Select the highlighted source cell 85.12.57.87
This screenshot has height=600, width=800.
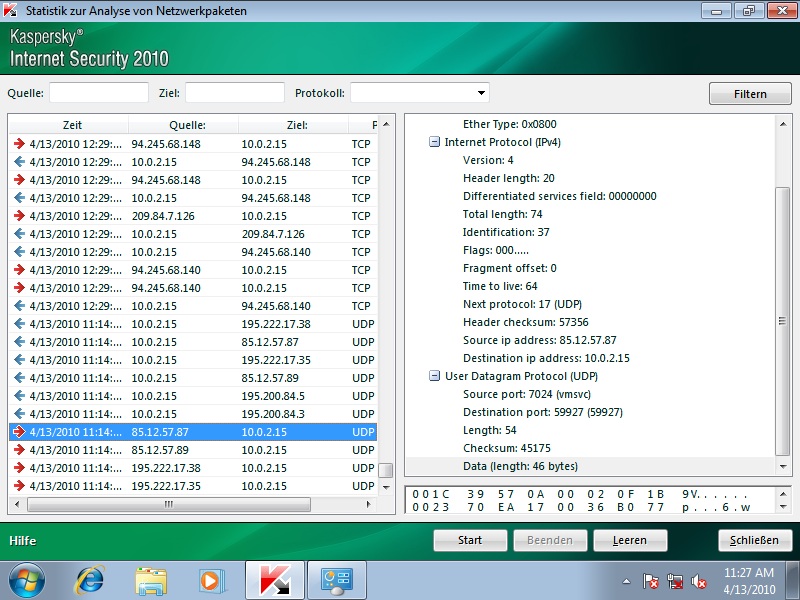160,432
